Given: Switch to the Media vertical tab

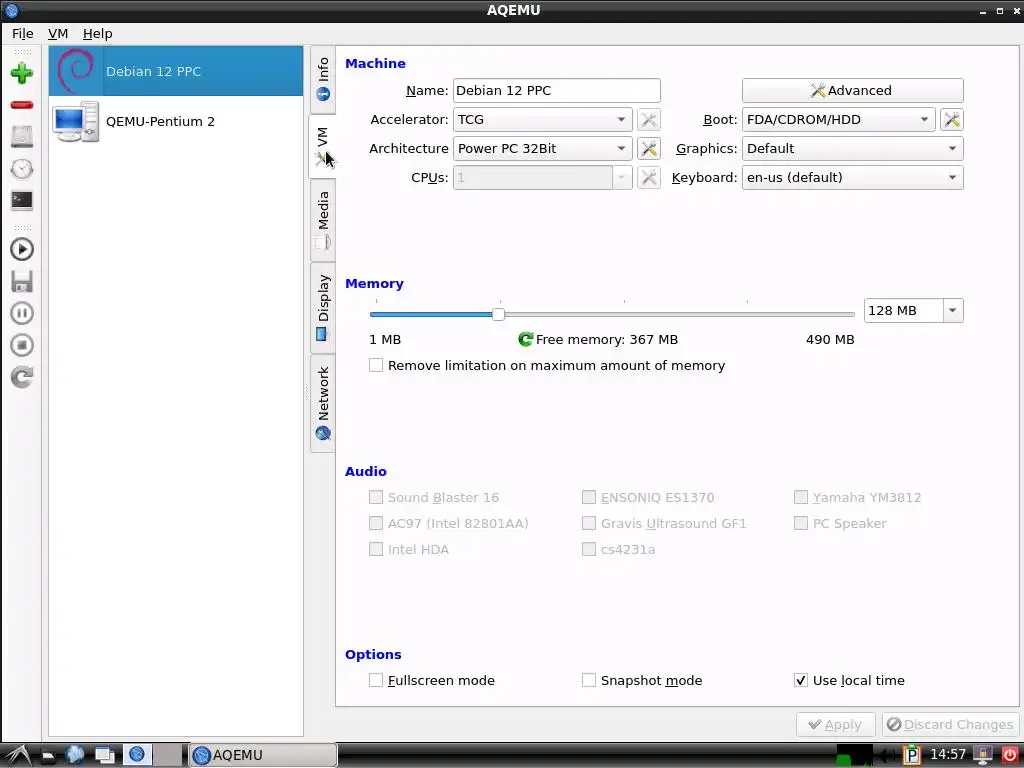Looking at the screenshot, I should point(323,221).
